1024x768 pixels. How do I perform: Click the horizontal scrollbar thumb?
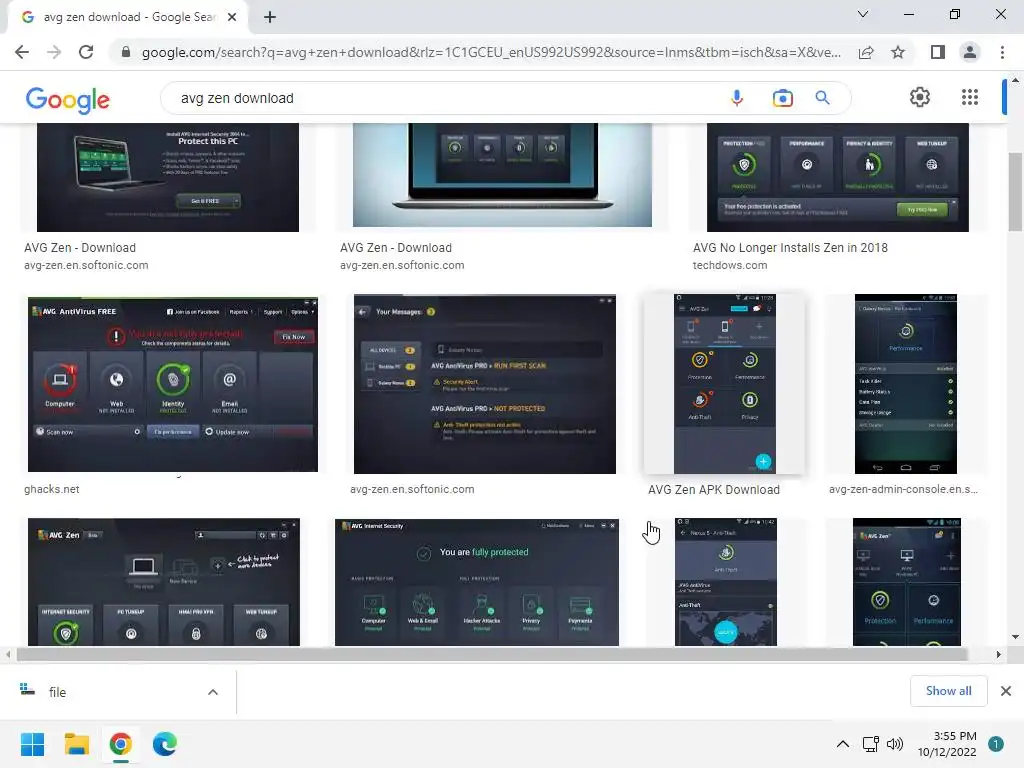pos(491,654)
